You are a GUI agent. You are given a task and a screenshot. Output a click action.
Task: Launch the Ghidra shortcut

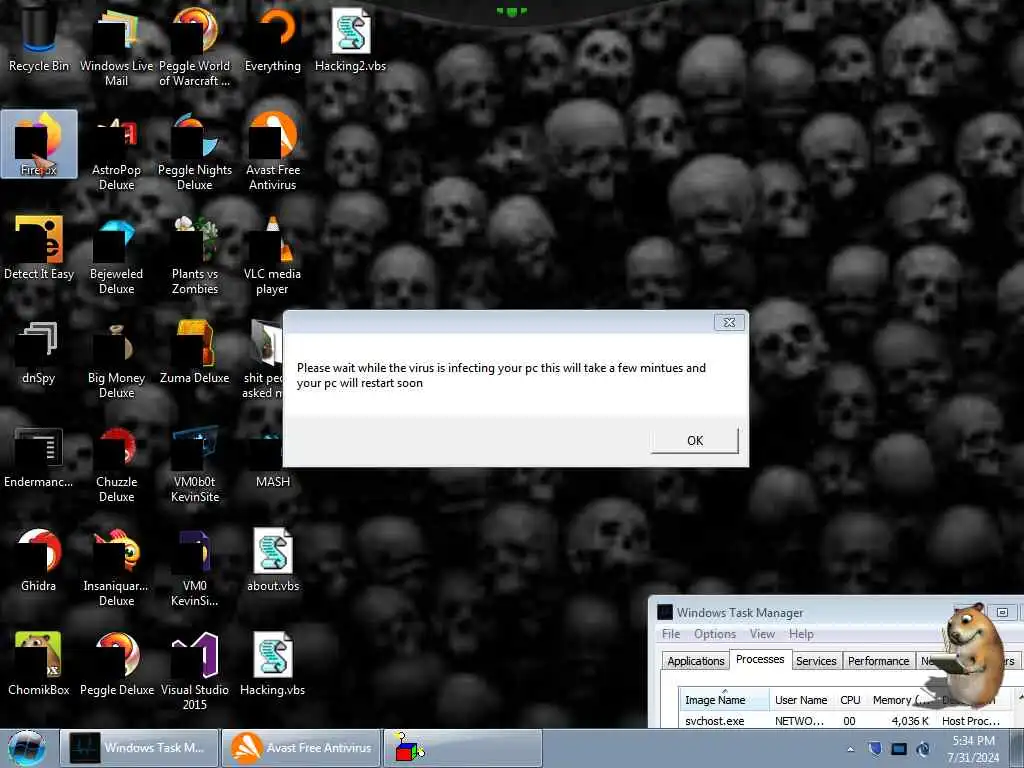[x=39, y=560]
